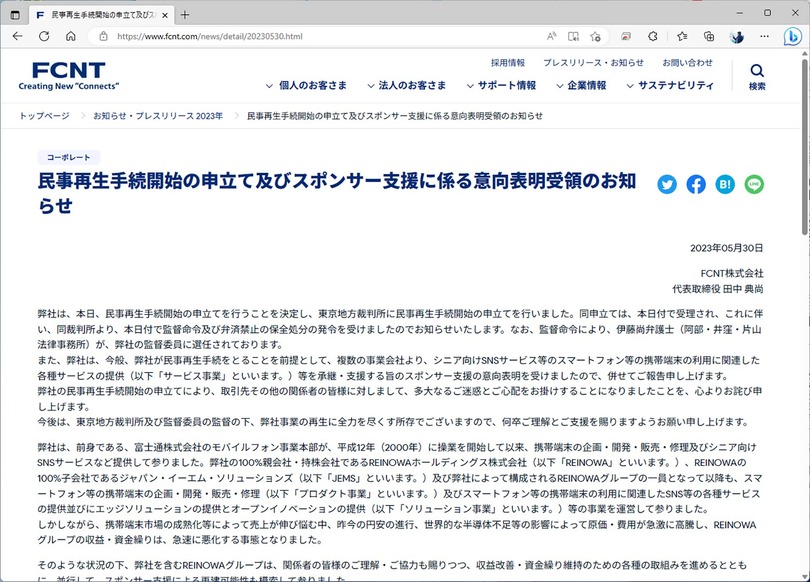The image size is (810, 582).
Task: Open the Bing sidebar button
Action: (792, 37)
